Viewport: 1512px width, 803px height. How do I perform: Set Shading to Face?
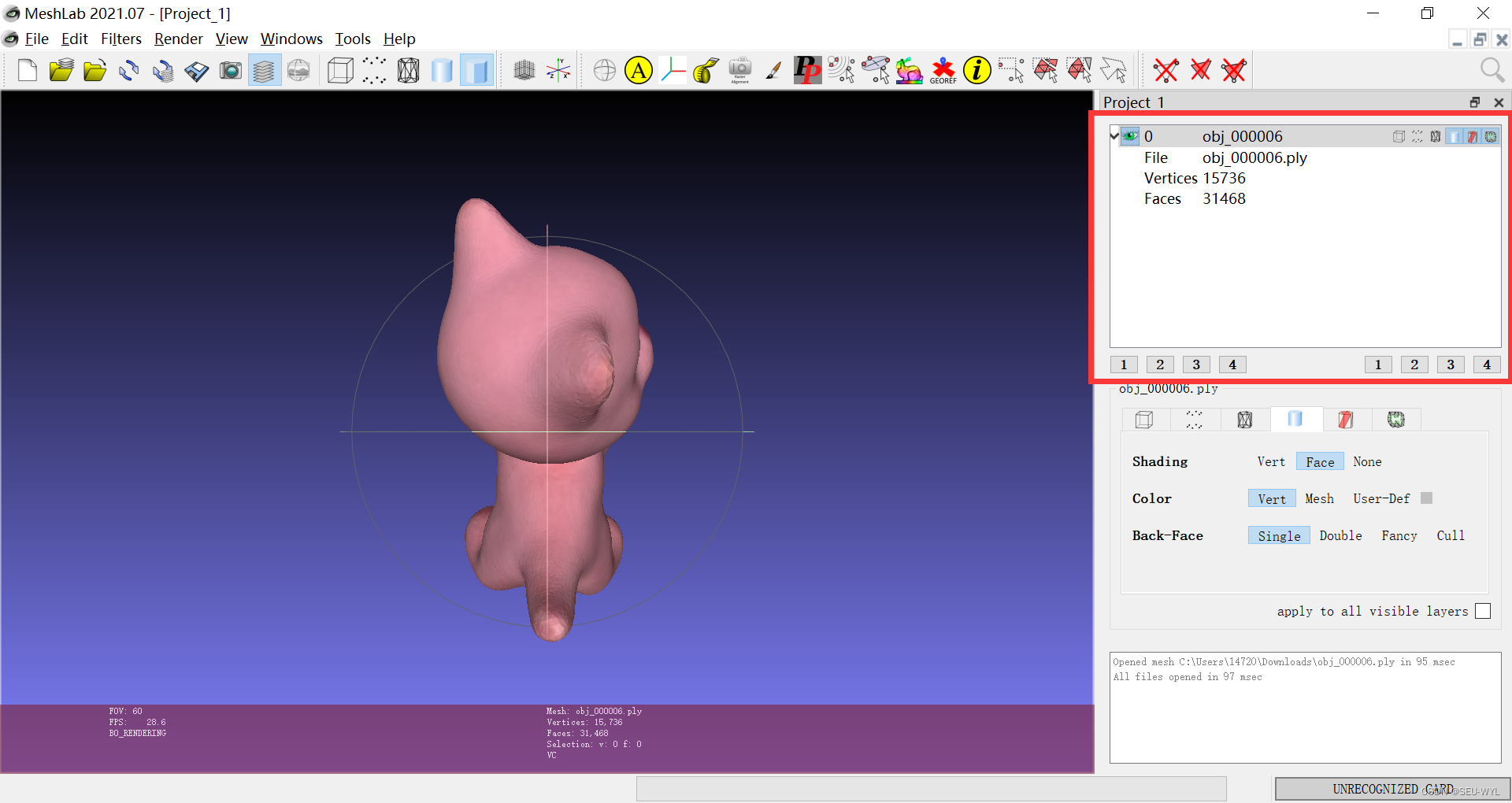(x=1320, y=462)
